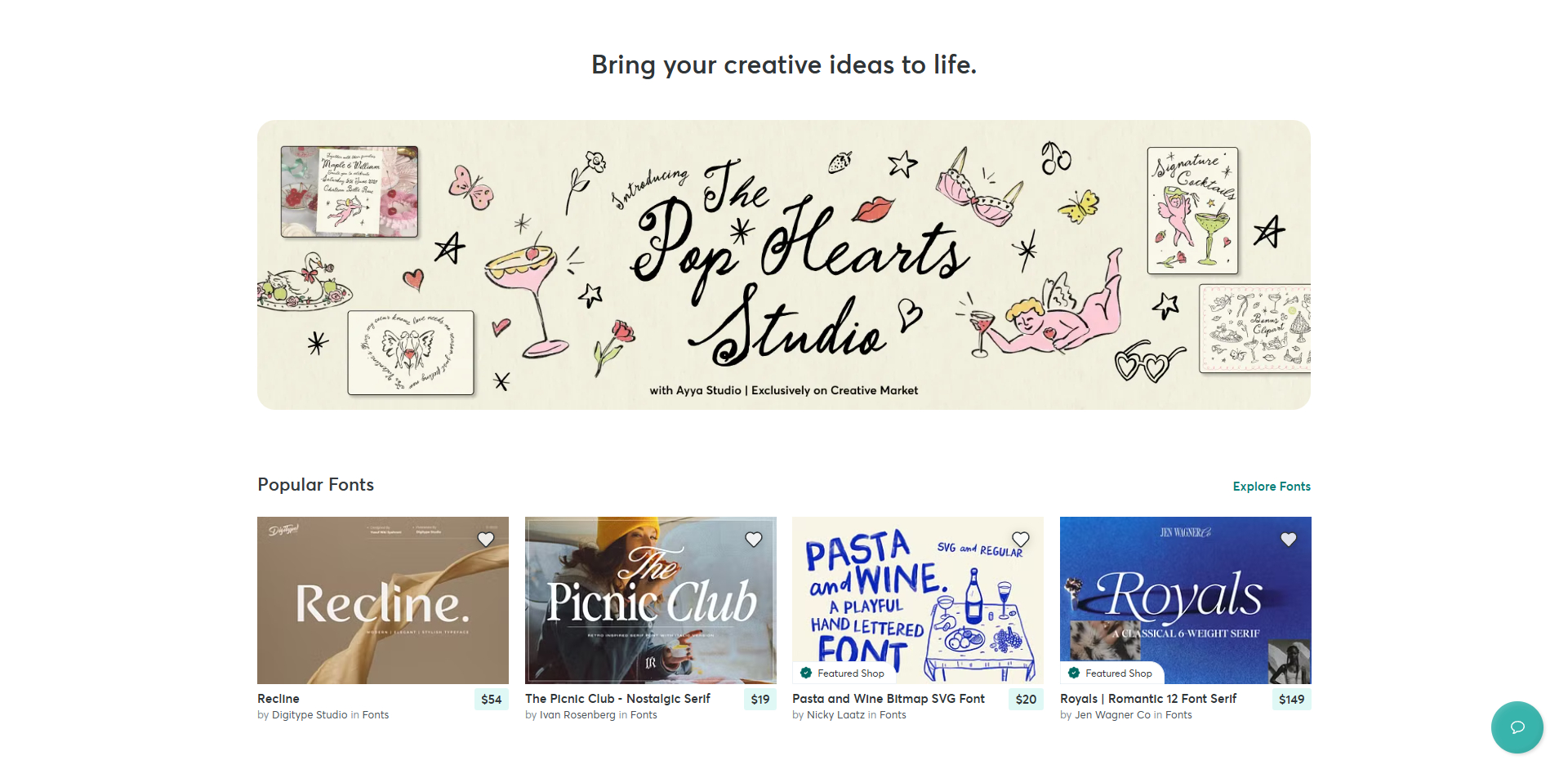
Task: Visit Nicky Laatz shop link
Action: pos(835,715)
